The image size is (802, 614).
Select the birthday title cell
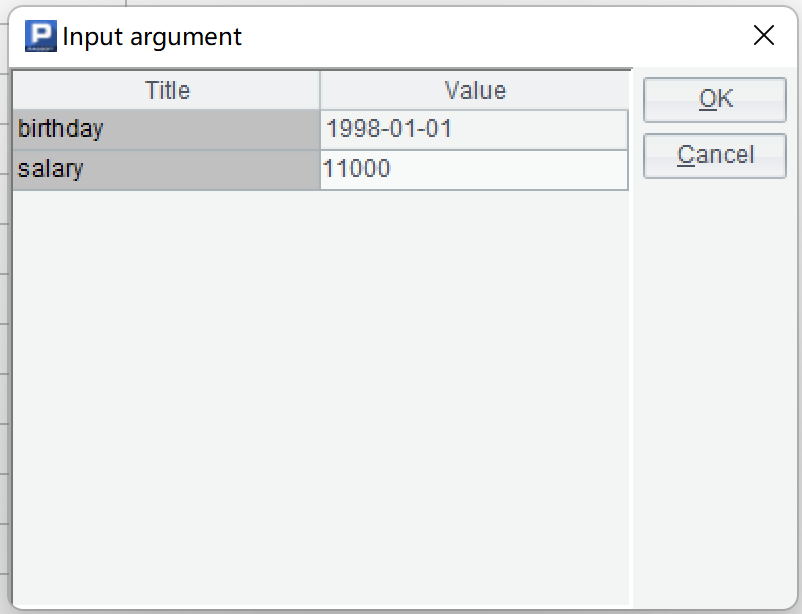(166, 129)
